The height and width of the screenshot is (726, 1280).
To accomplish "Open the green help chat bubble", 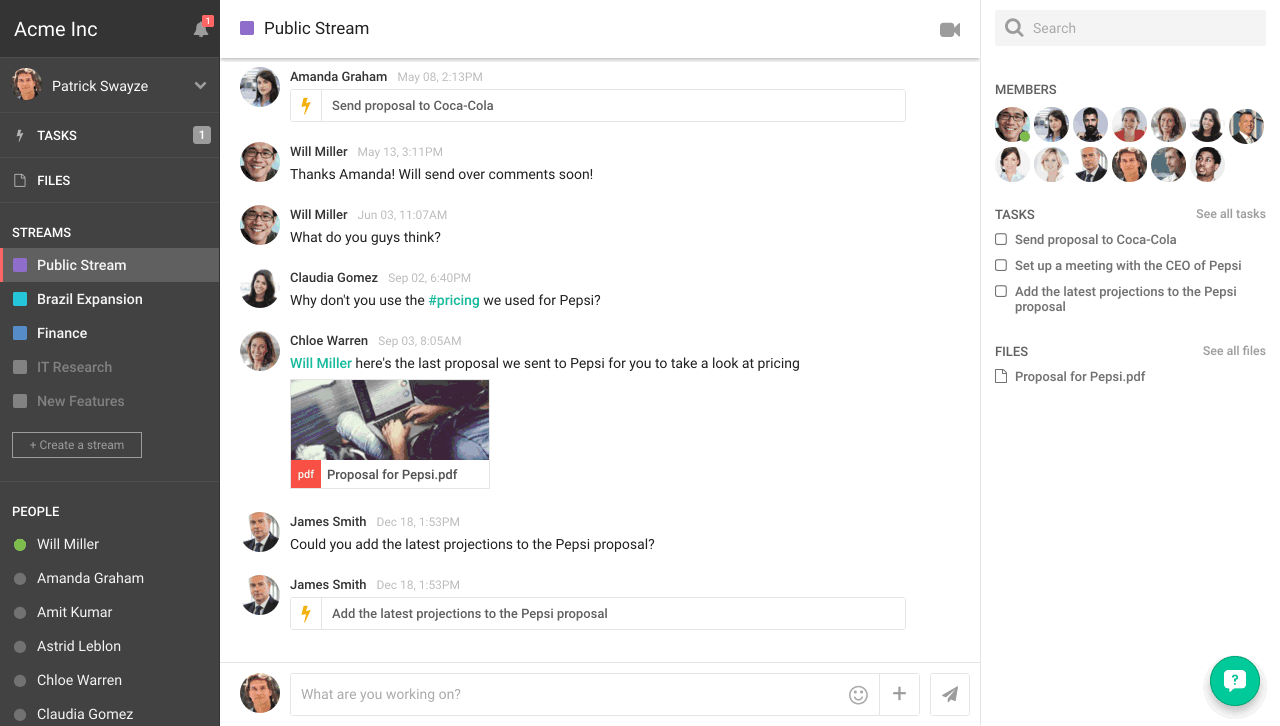I will click(x=1234, y=680).
